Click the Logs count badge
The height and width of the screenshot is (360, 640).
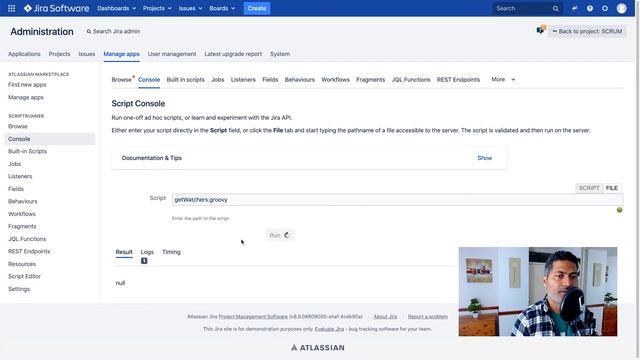coord(144,261)
